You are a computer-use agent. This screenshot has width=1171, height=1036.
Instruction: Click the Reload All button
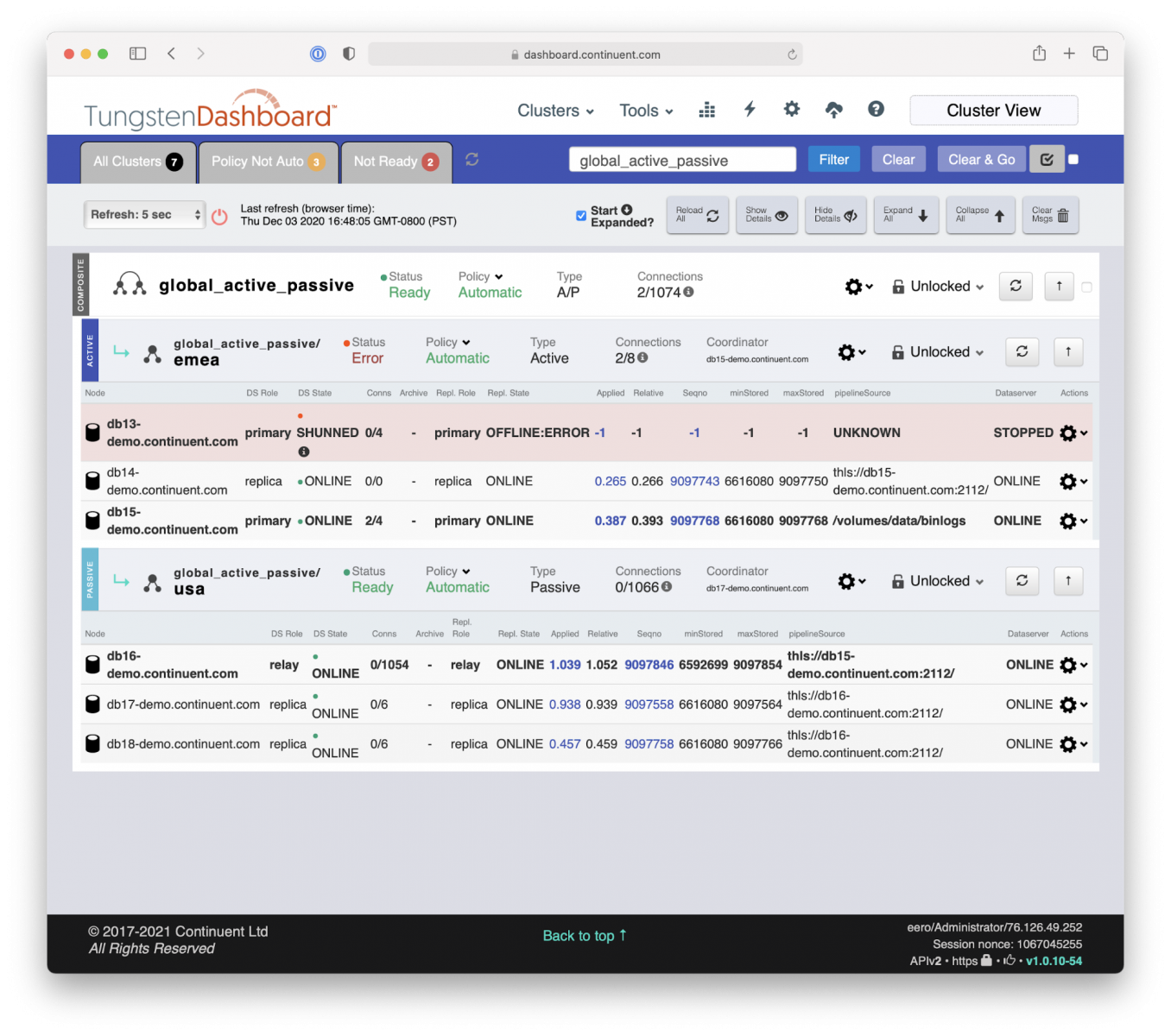698,215
